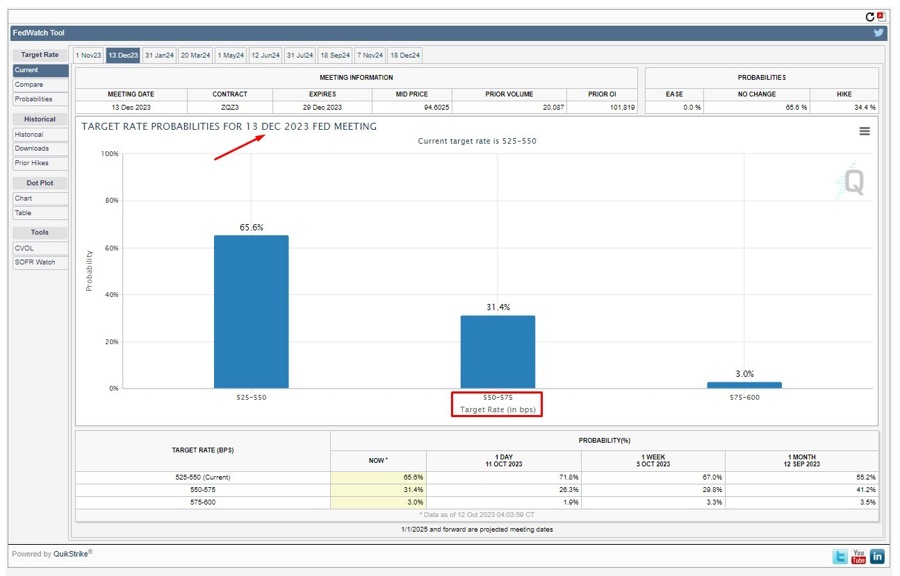Select the 31 Jul24 meeting tab
This screenshot has height=576, width=900.
[300, 55]
